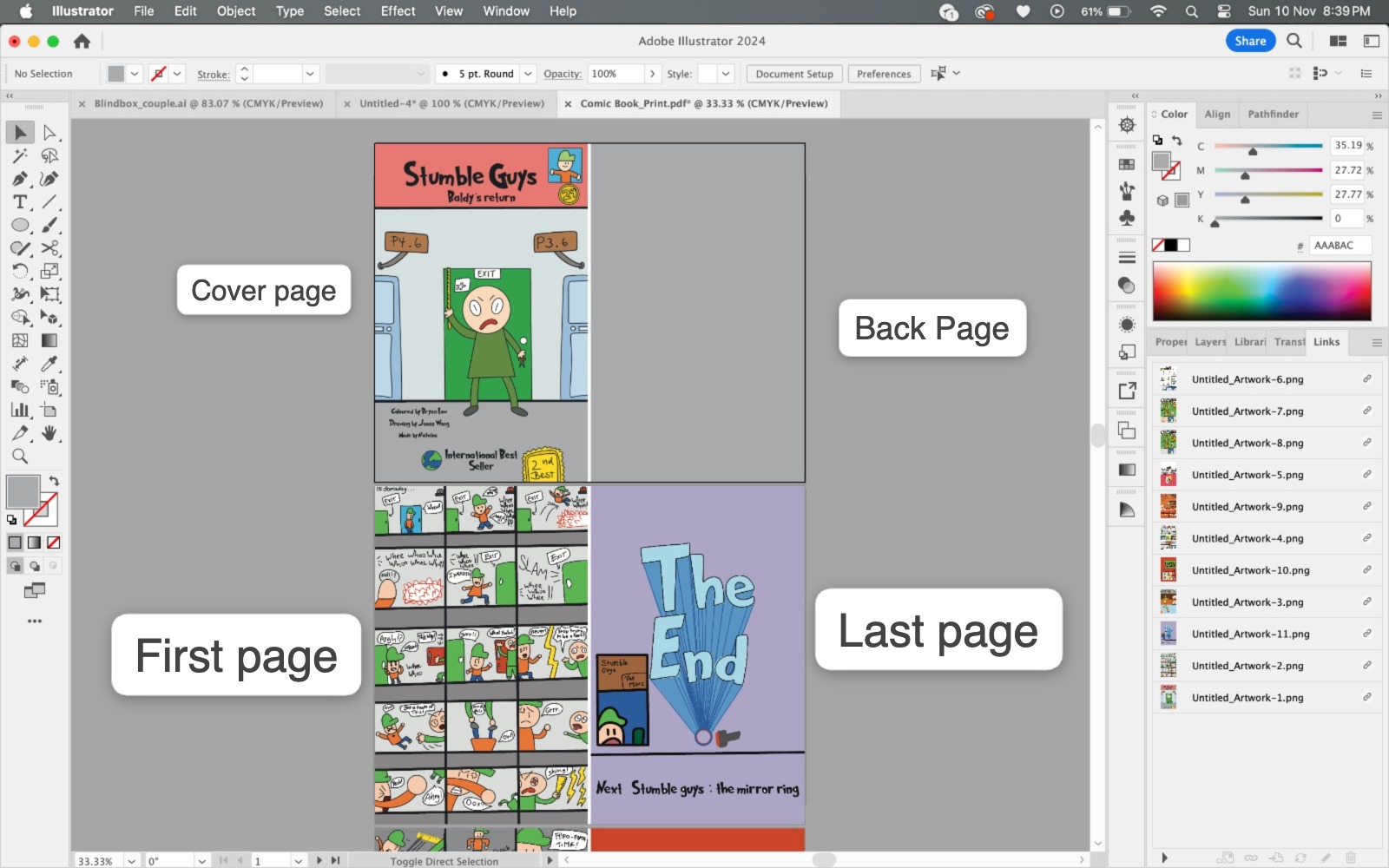Open the Stroke panel lines icon
Image resolution: width=1389 pixels, height=868 pixels.
tap(1127, 258)
